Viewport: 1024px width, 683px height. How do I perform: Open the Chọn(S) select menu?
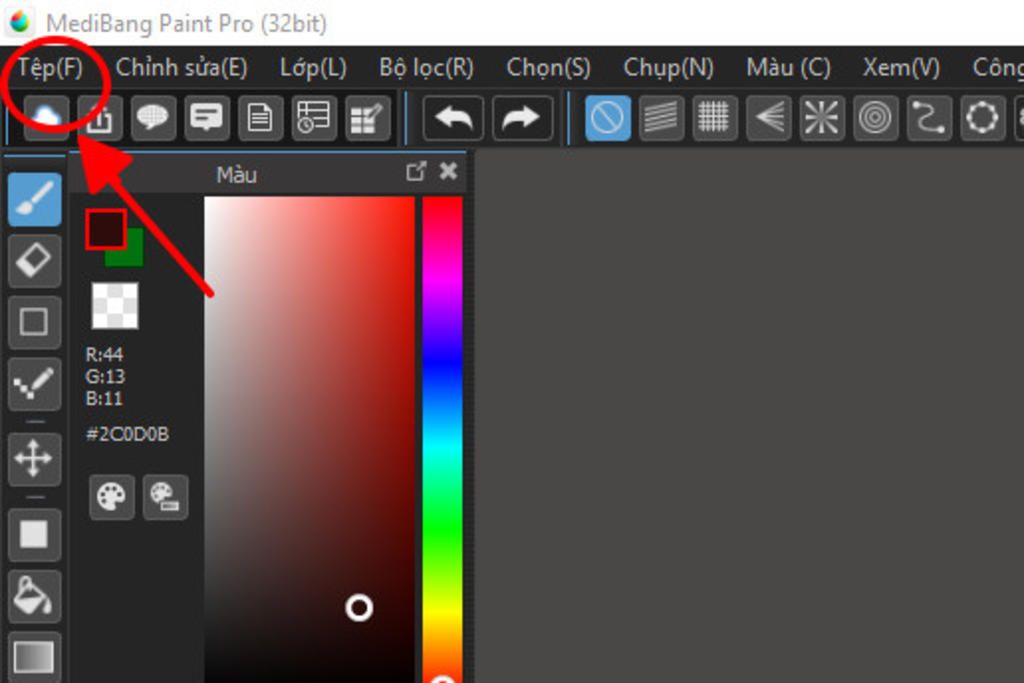click(549, 67)
